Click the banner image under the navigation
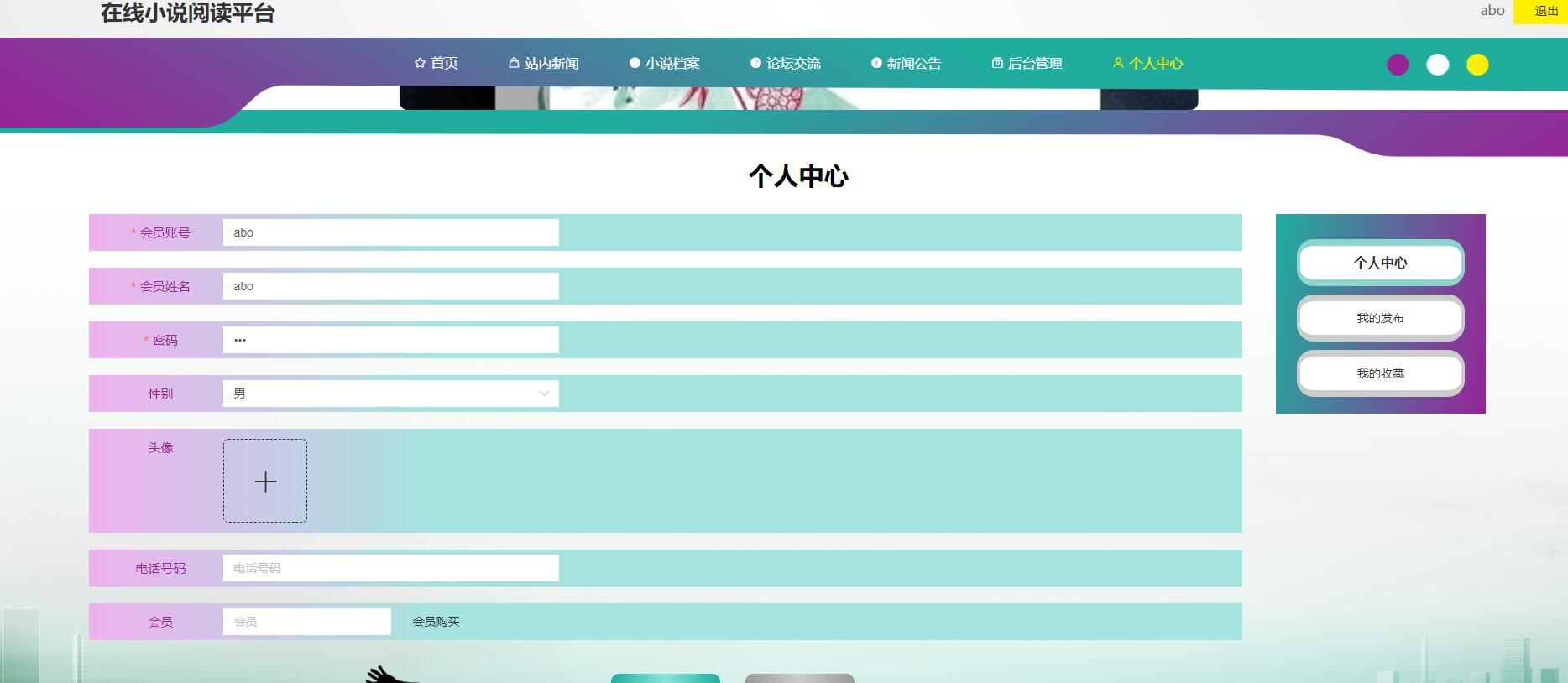 click(x=798, y=98)
